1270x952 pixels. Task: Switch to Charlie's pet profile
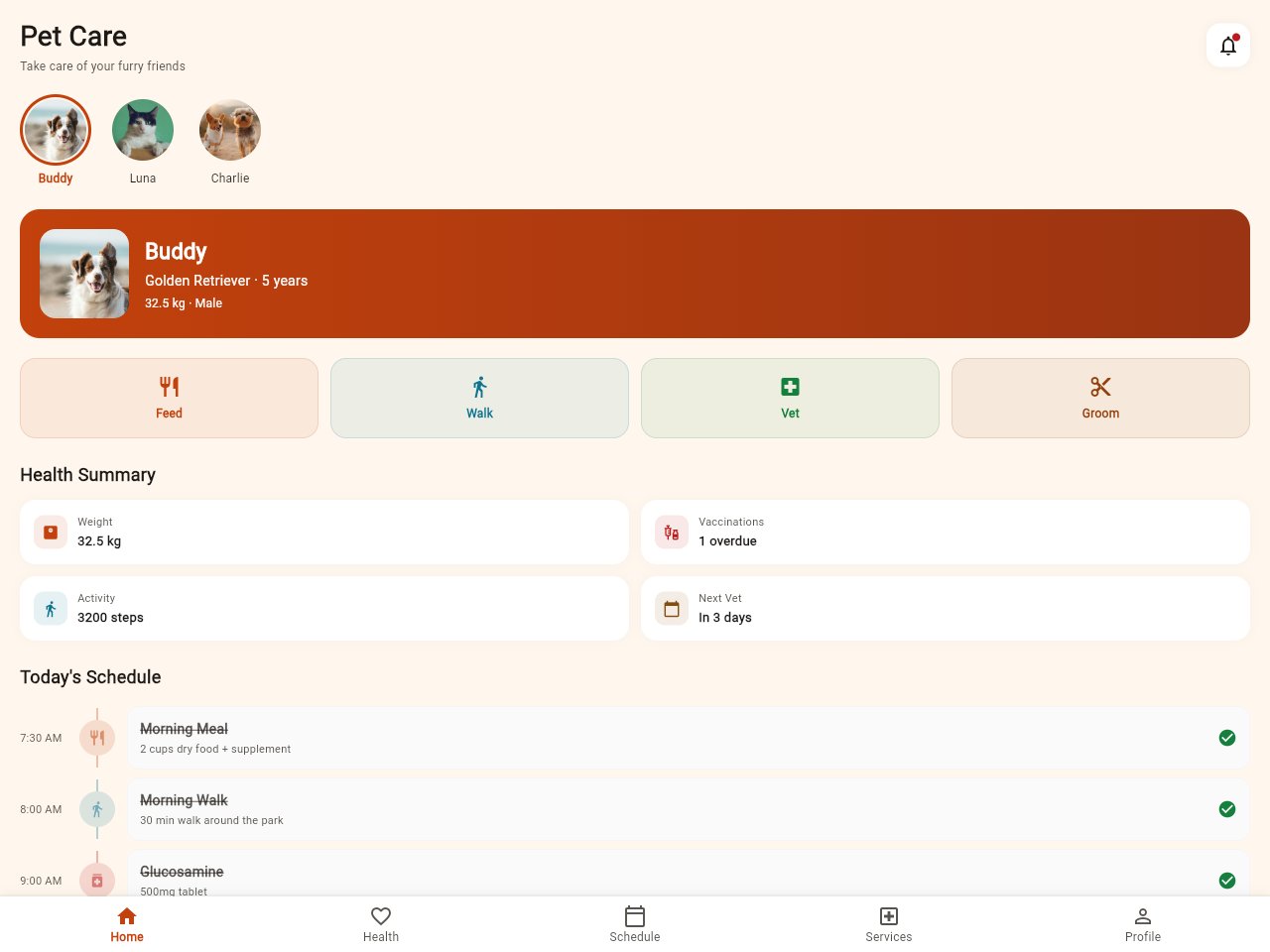pos(230,130)
